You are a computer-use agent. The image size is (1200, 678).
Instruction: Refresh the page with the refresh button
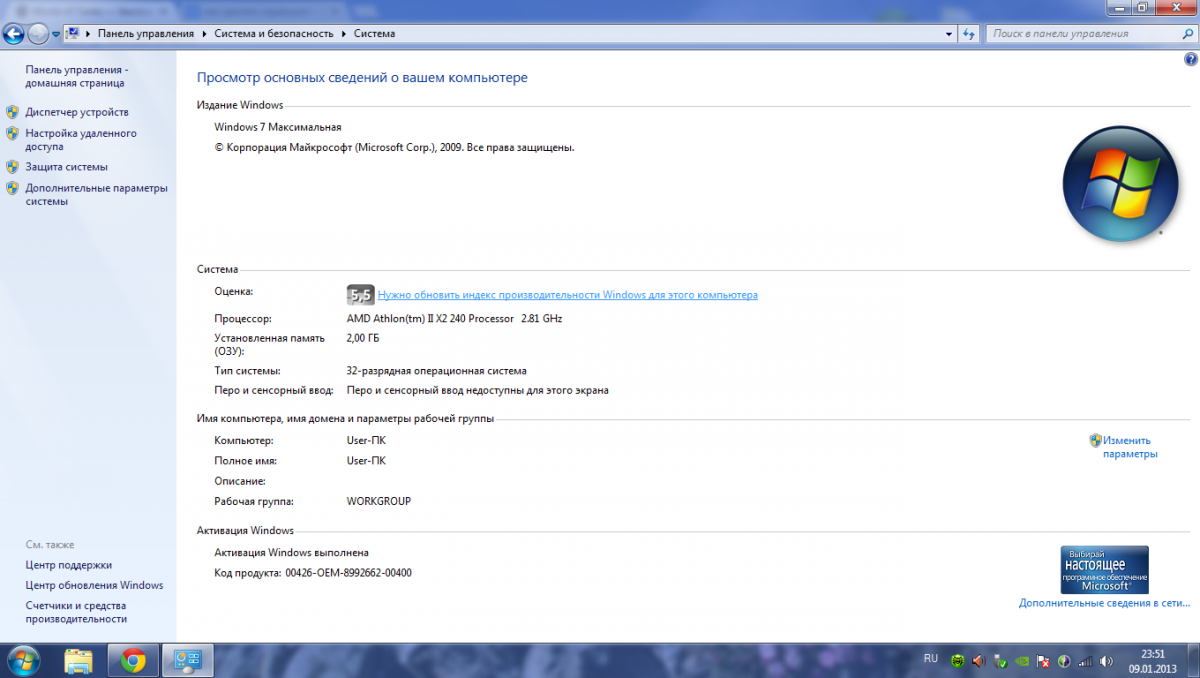coord(968,34)
